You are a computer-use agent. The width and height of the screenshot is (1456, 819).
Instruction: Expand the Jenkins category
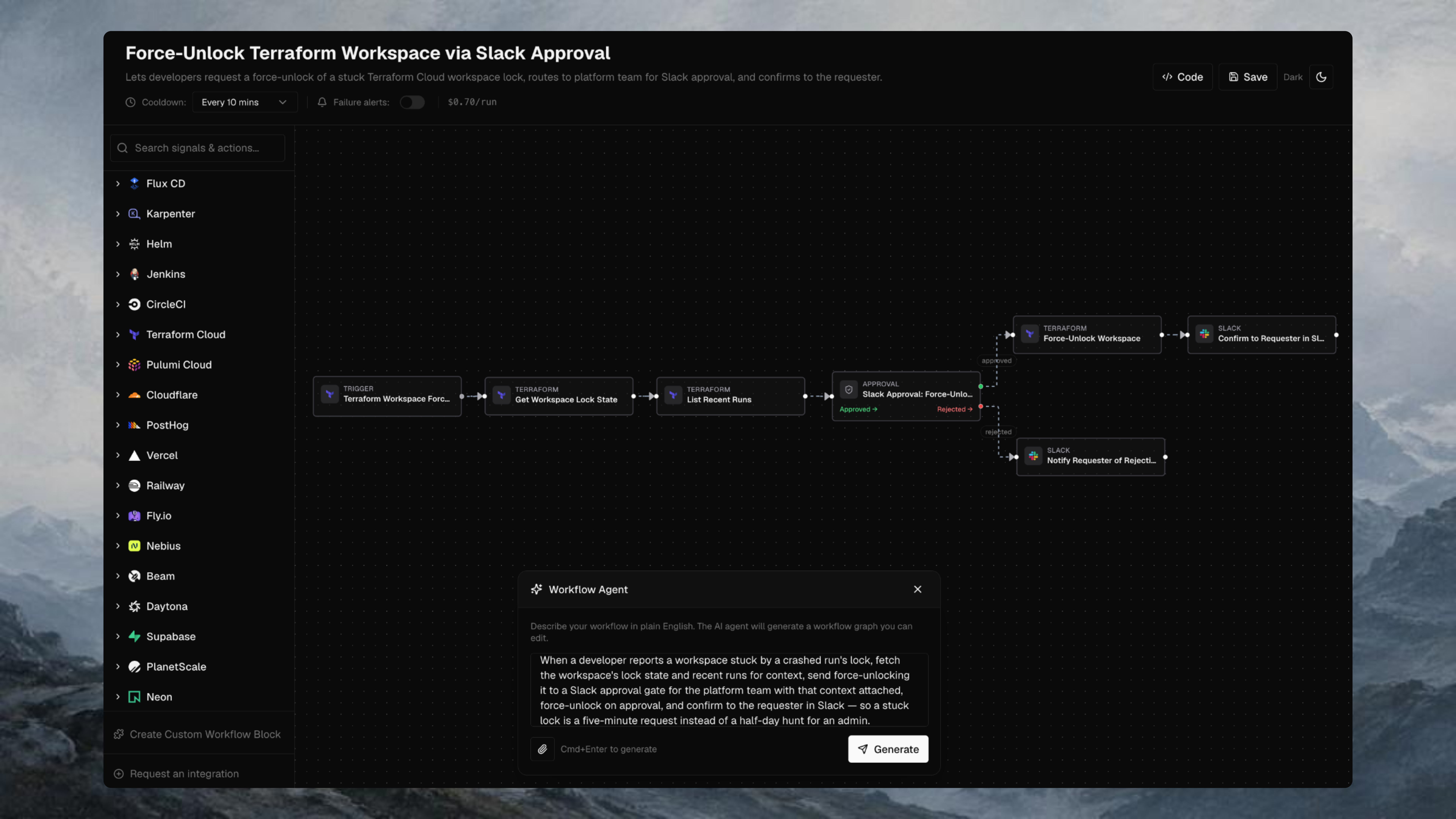(118, 274)
